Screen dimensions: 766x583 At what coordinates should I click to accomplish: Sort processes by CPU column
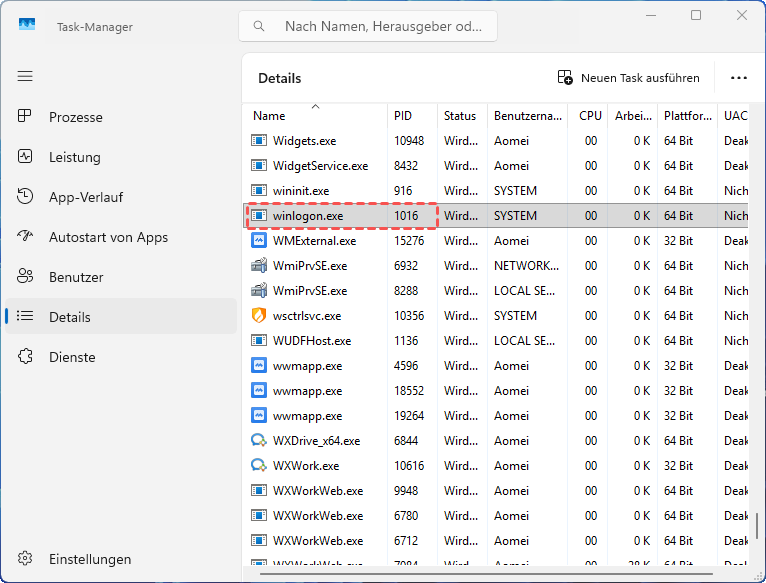pyautogui.click(x=590, y=116)
